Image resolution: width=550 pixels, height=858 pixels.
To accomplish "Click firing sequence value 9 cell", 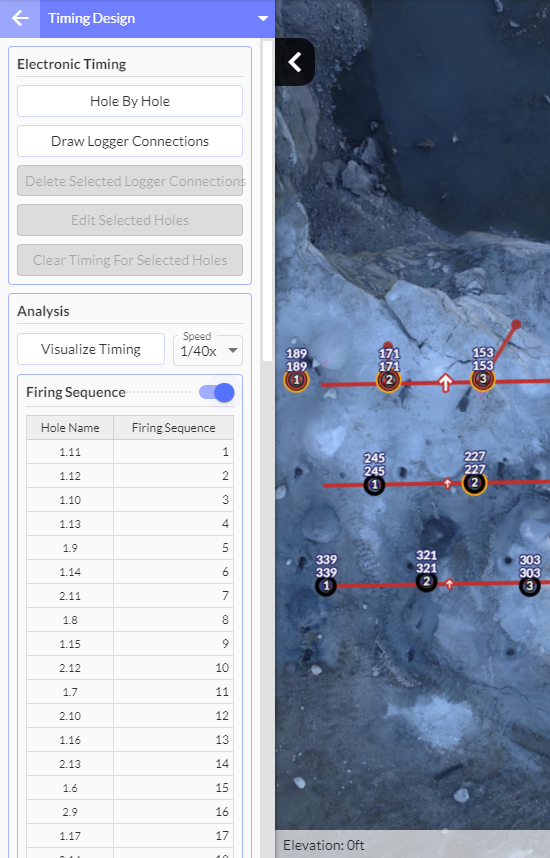I will [x=173, y=644].
